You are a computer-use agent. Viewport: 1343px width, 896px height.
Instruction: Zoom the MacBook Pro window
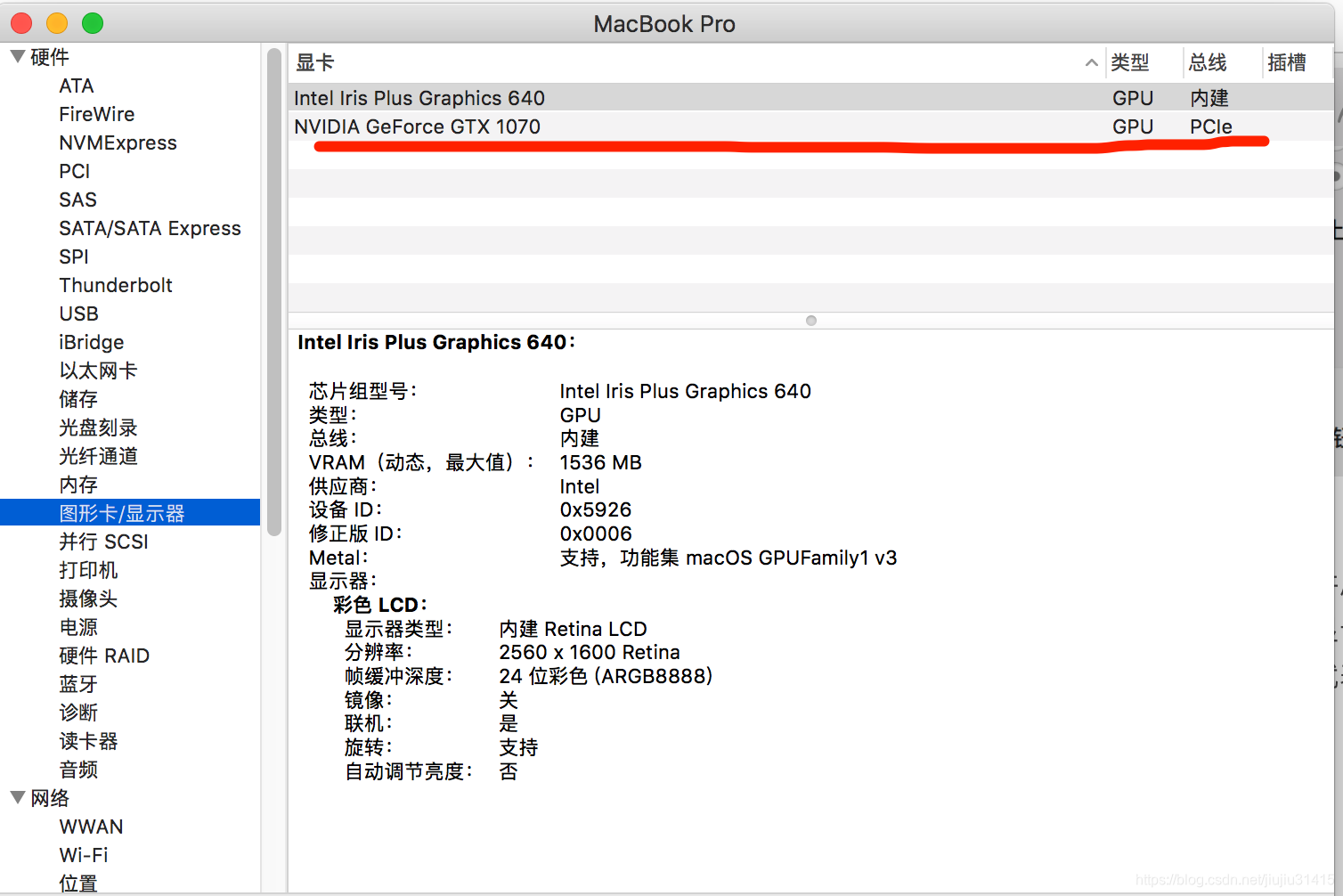tap(93, 23)
